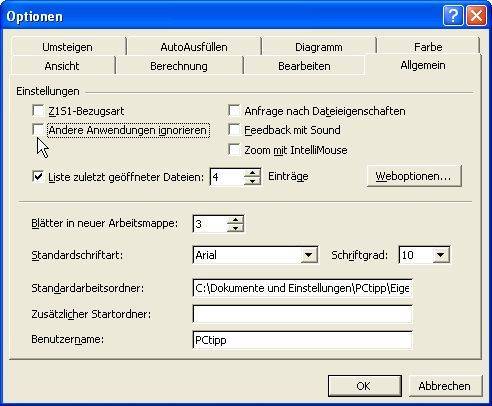Screen dimensions: 492x406
Task: Enable Feedback mit Sound checkbox
Action: pyautogui.click(x=234, y=129)
